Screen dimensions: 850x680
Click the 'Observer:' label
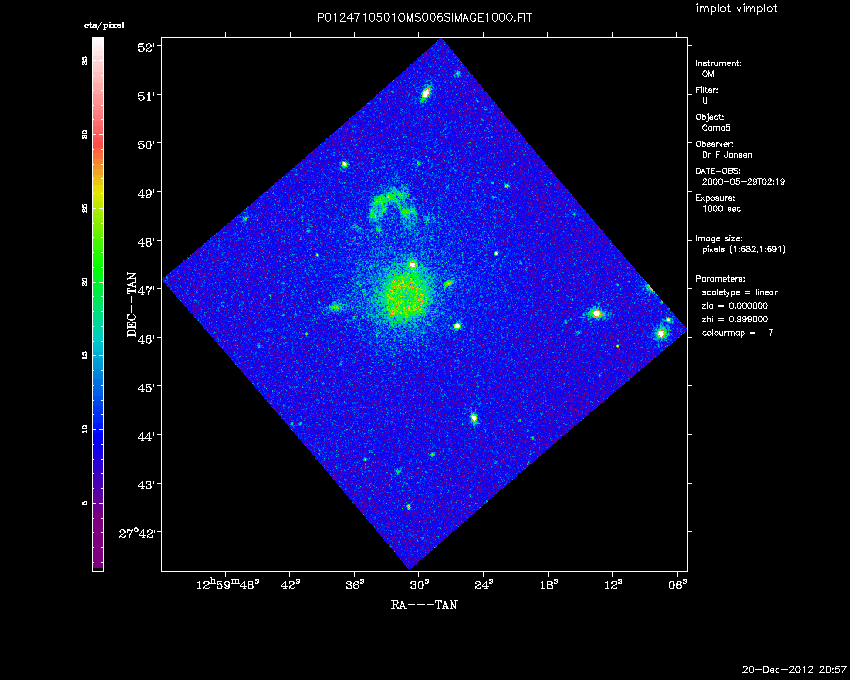pos(714,144)
